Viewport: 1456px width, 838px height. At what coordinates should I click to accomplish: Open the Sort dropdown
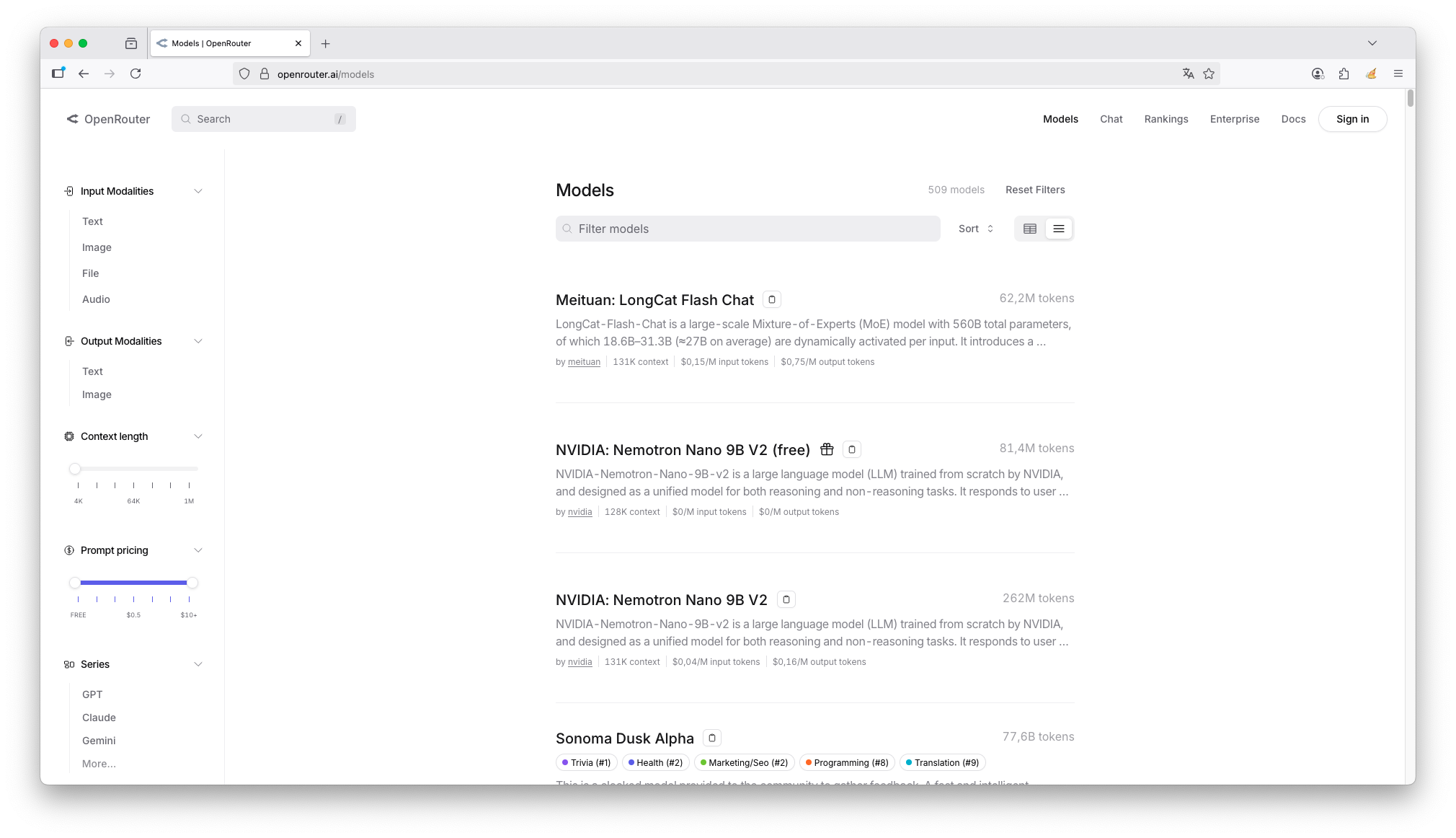point(976,229)
